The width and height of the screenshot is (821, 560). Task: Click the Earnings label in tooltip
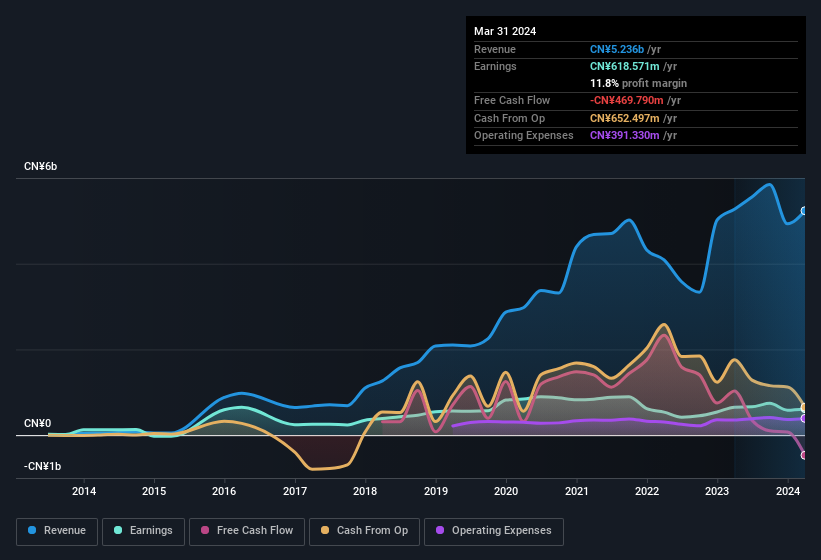495,66
